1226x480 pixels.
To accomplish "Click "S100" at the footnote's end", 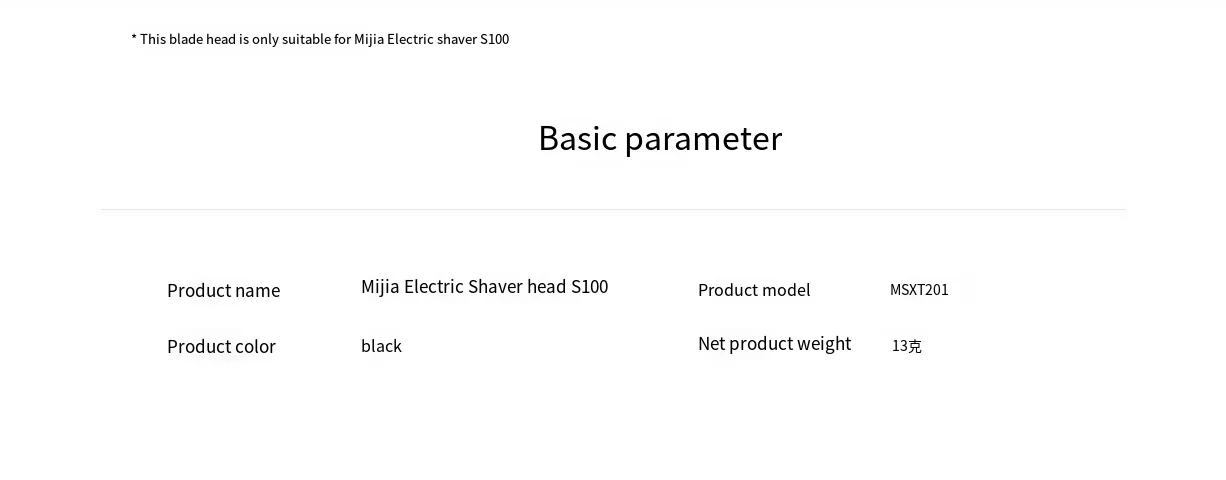I will [x=494, y=39].
